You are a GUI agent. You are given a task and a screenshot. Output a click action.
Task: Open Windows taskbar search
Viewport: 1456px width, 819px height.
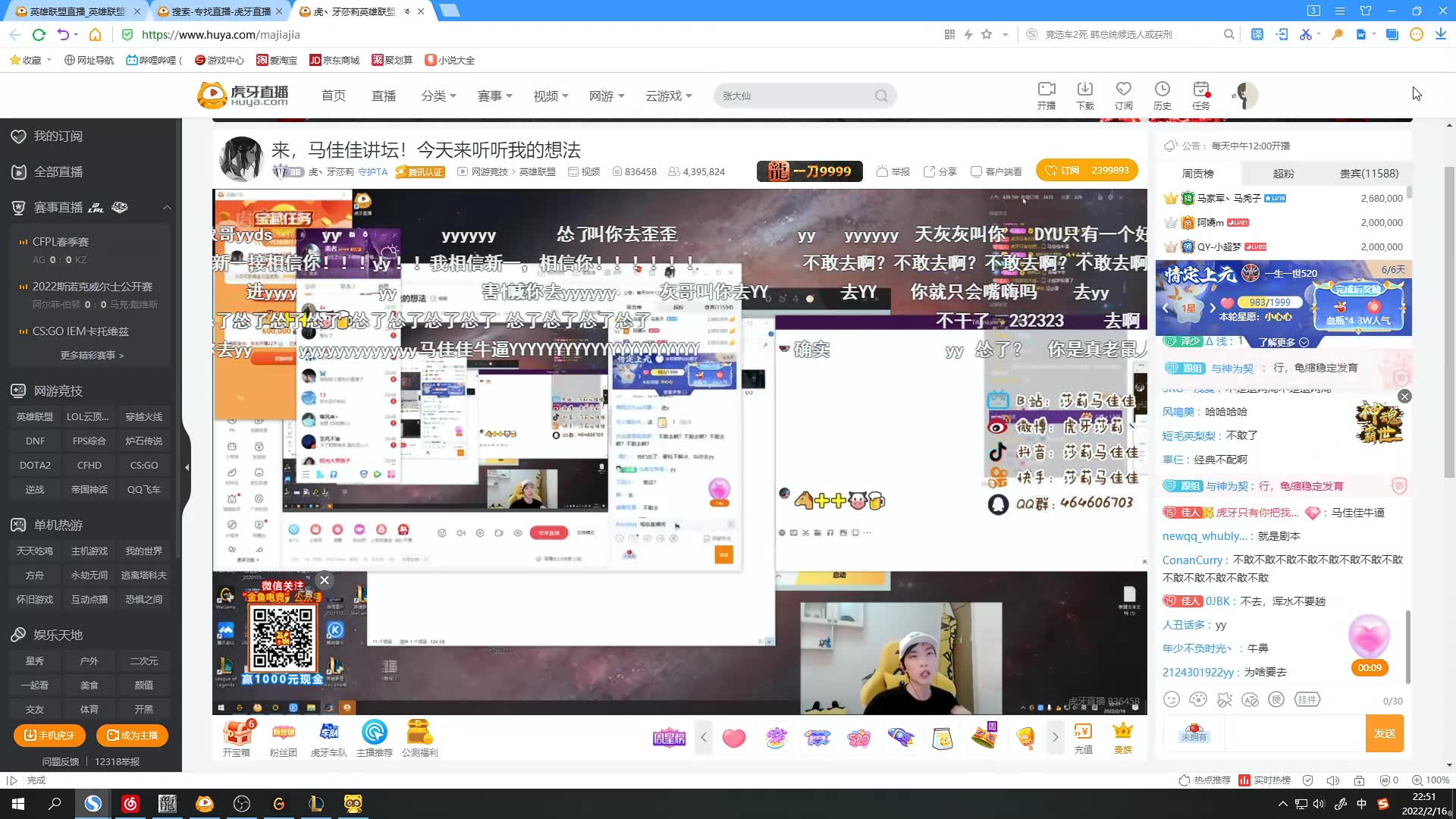55,804
